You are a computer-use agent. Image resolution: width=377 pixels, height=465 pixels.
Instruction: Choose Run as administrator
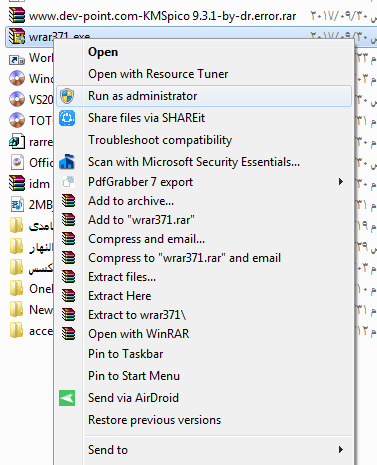[204, 96]
